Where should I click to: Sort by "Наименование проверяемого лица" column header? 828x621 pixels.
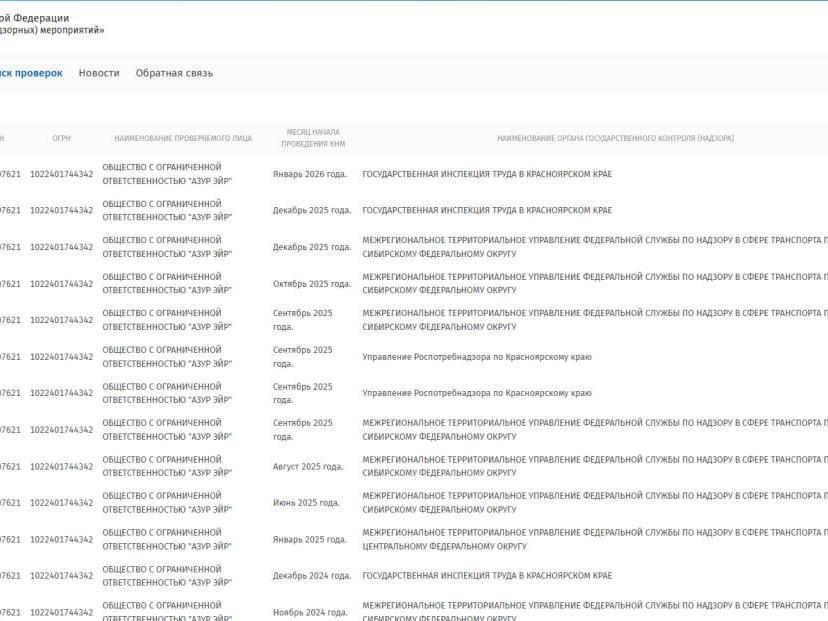[x=183, y=138]
